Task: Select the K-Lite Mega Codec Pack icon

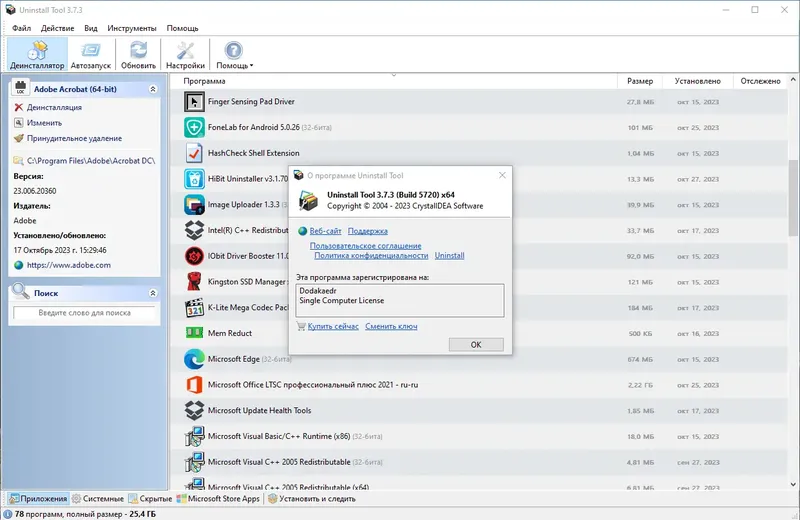Action: click(x=194, y=308)
